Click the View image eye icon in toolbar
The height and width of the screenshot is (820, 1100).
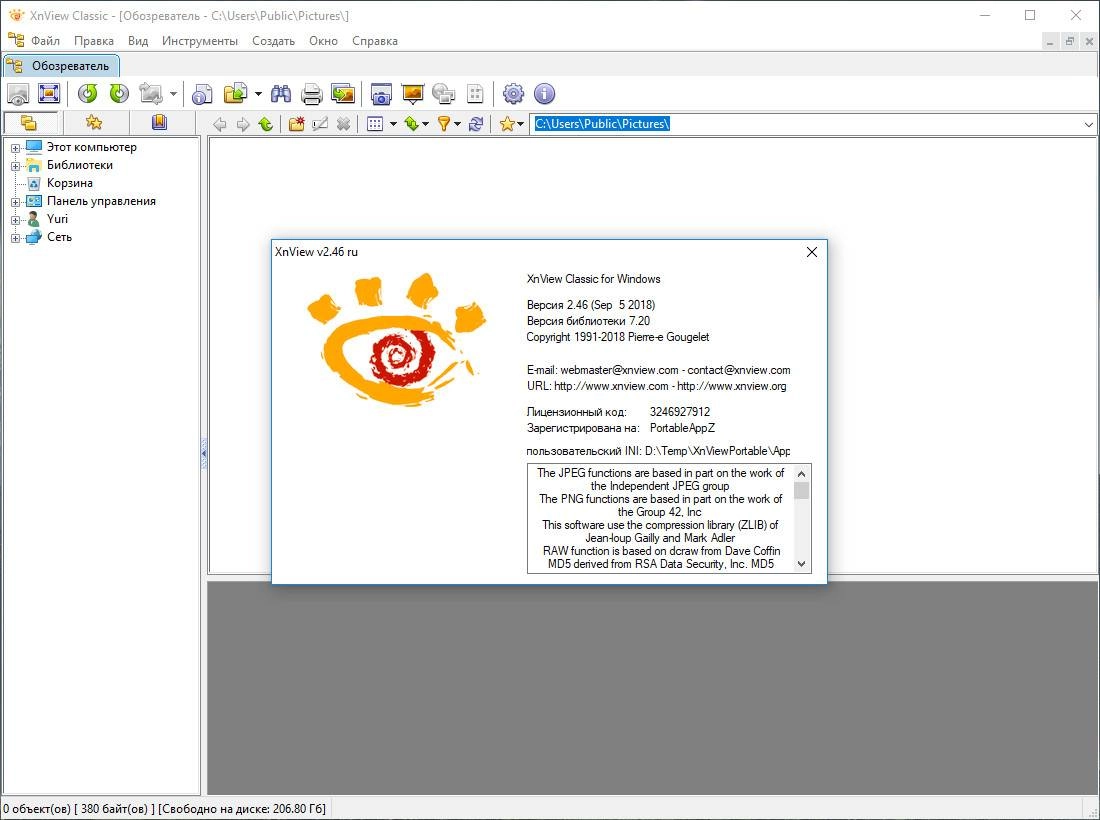click(18, 93)
